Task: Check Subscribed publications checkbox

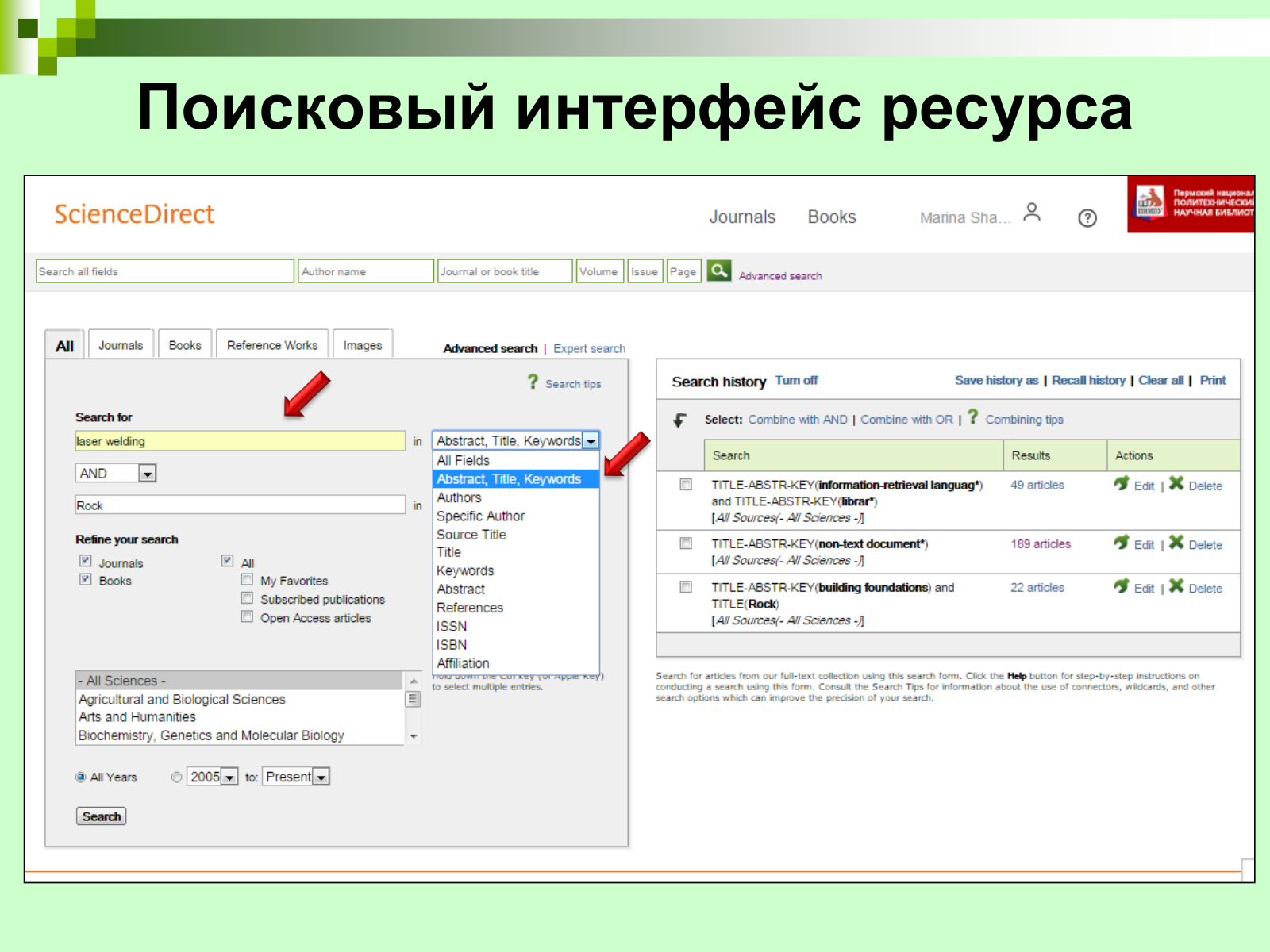Action: click(248, 597)
